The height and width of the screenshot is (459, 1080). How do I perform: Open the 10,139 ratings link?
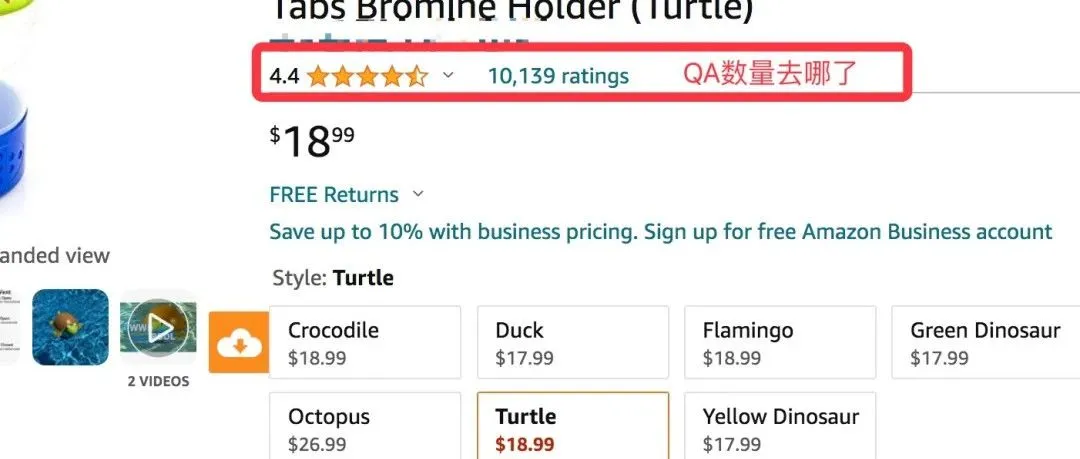click(x=559, y=76)
